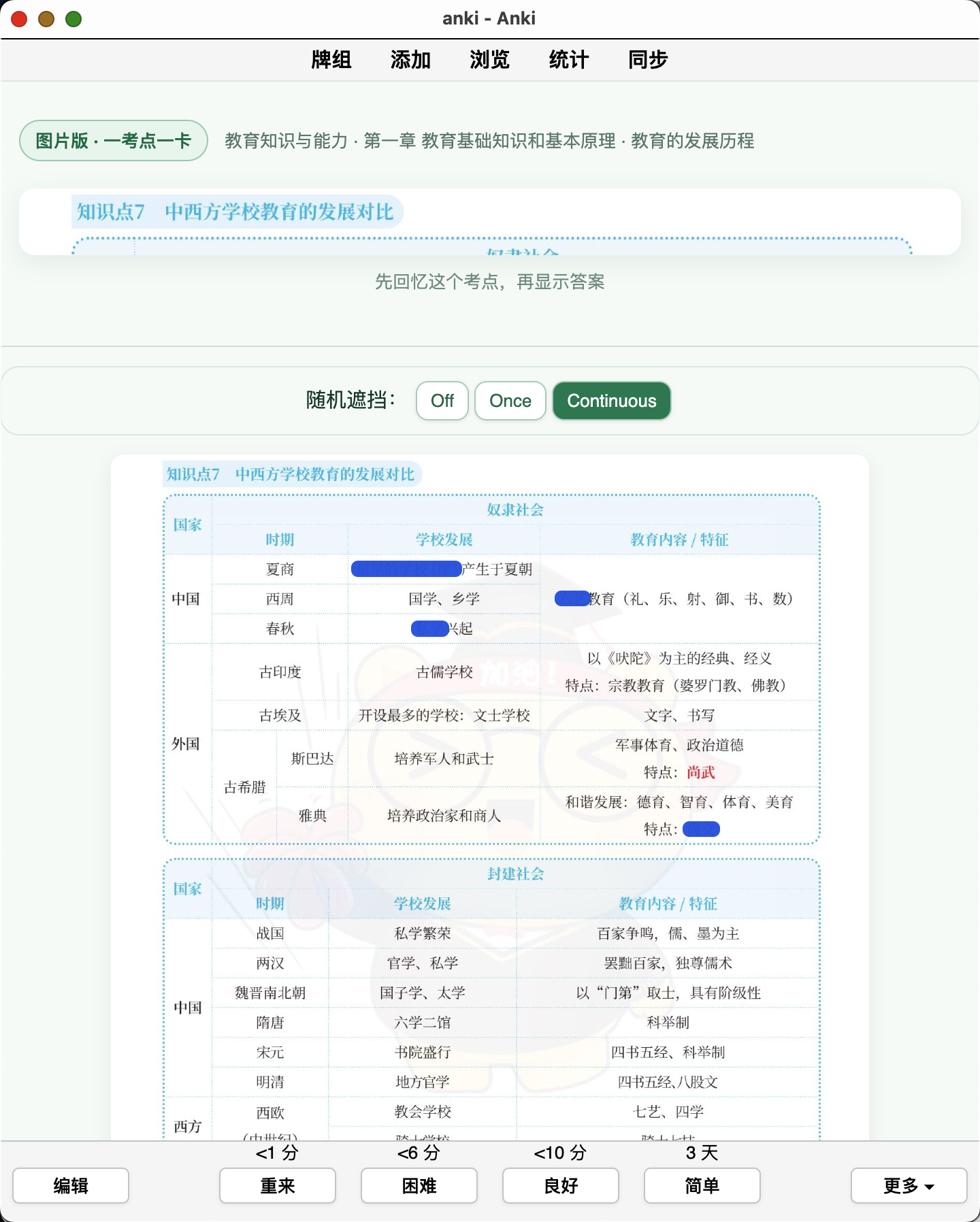Click the cell 教会学校
The image size is (980, 1222).
423,1112
